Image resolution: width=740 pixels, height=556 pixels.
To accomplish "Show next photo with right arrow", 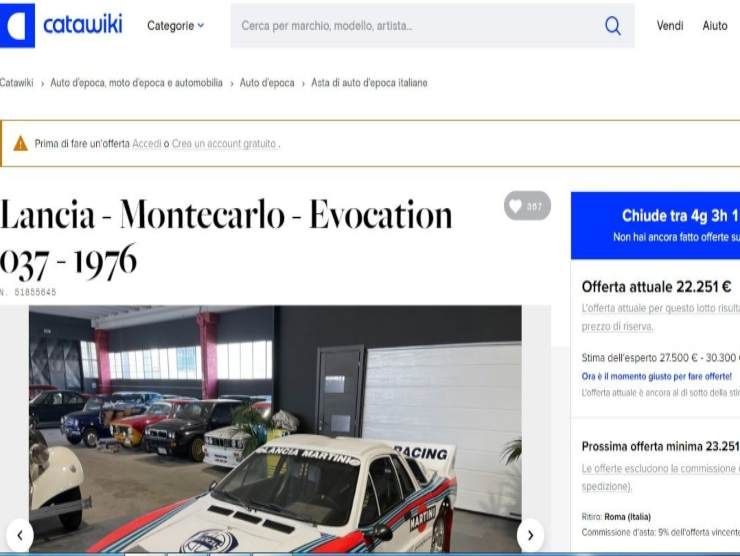I will coord(530,535).
